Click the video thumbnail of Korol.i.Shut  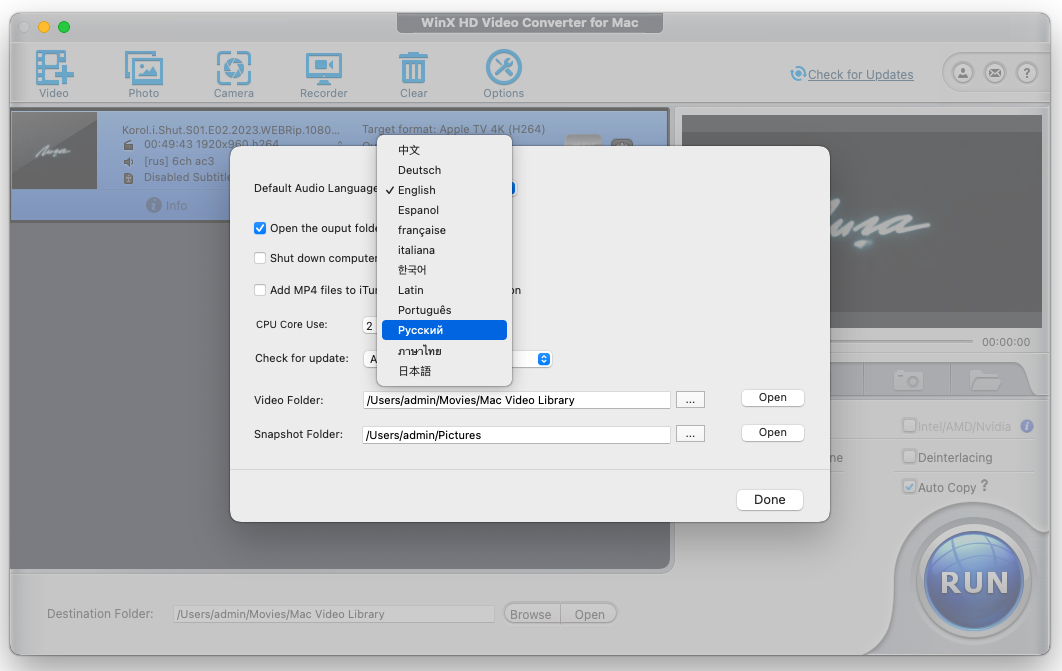pos(54,150)
